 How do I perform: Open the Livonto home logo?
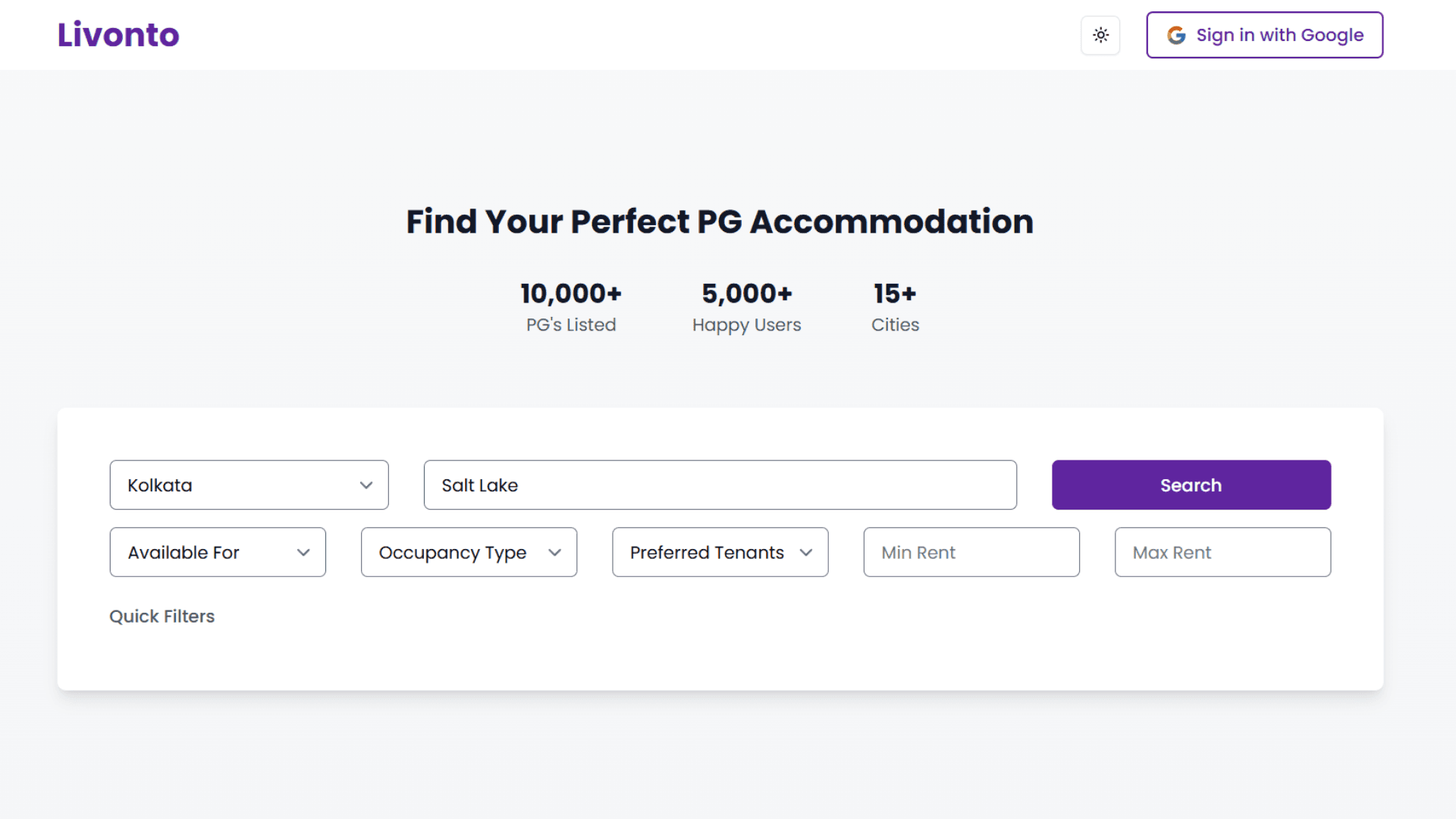[x=118, y=35]
